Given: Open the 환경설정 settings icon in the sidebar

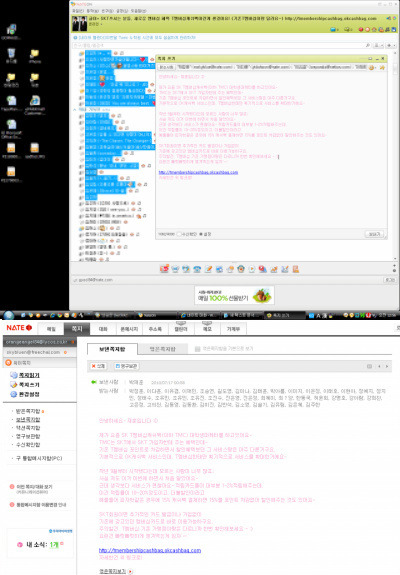Looking at the screenshot, I should tap(14, 394).
